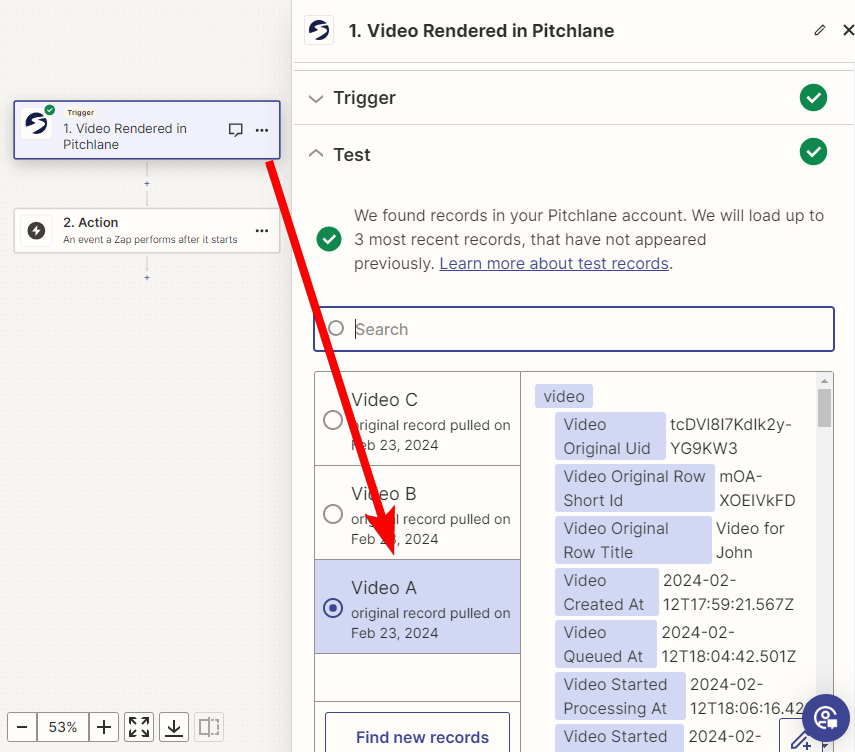The width and height of the screenshot is (855, 752).
Task: Add a step between trigger and action
Action: [x=147, y=184]
